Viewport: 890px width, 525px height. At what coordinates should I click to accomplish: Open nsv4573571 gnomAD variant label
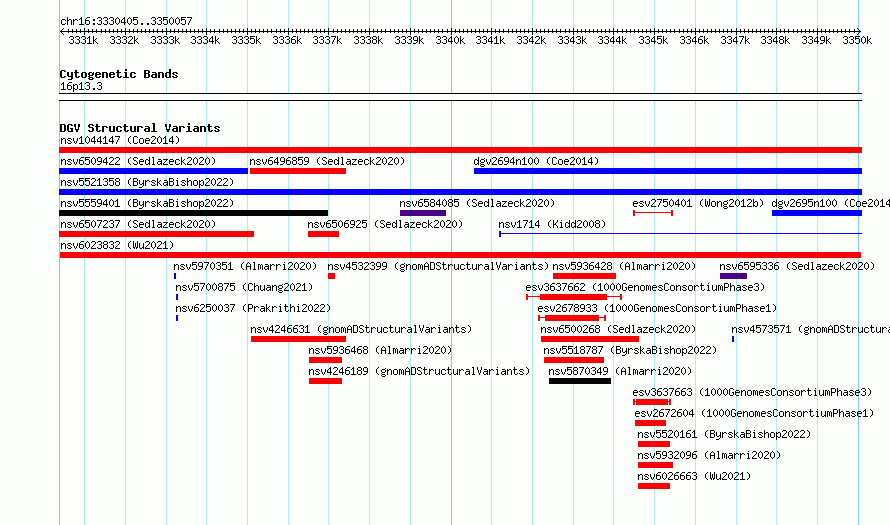point(811,329)
